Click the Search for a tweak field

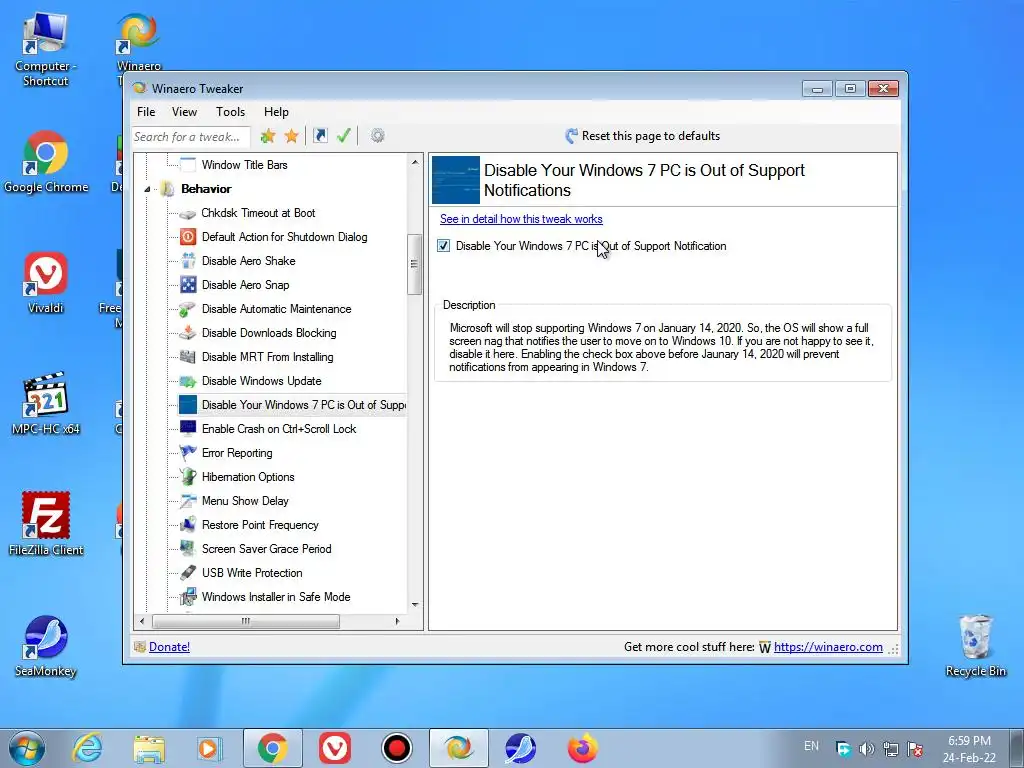pos(191,136)
